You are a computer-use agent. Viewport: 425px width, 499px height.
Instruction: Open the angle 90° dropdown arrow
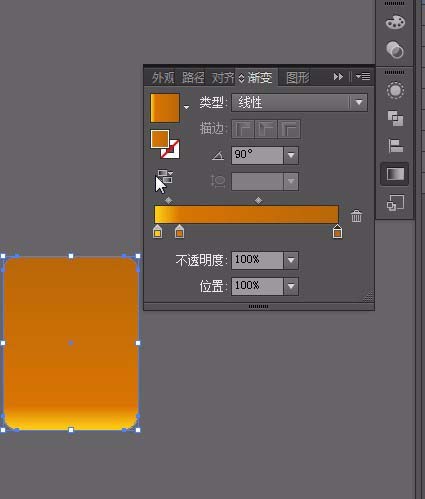click(x=291, y=155)
